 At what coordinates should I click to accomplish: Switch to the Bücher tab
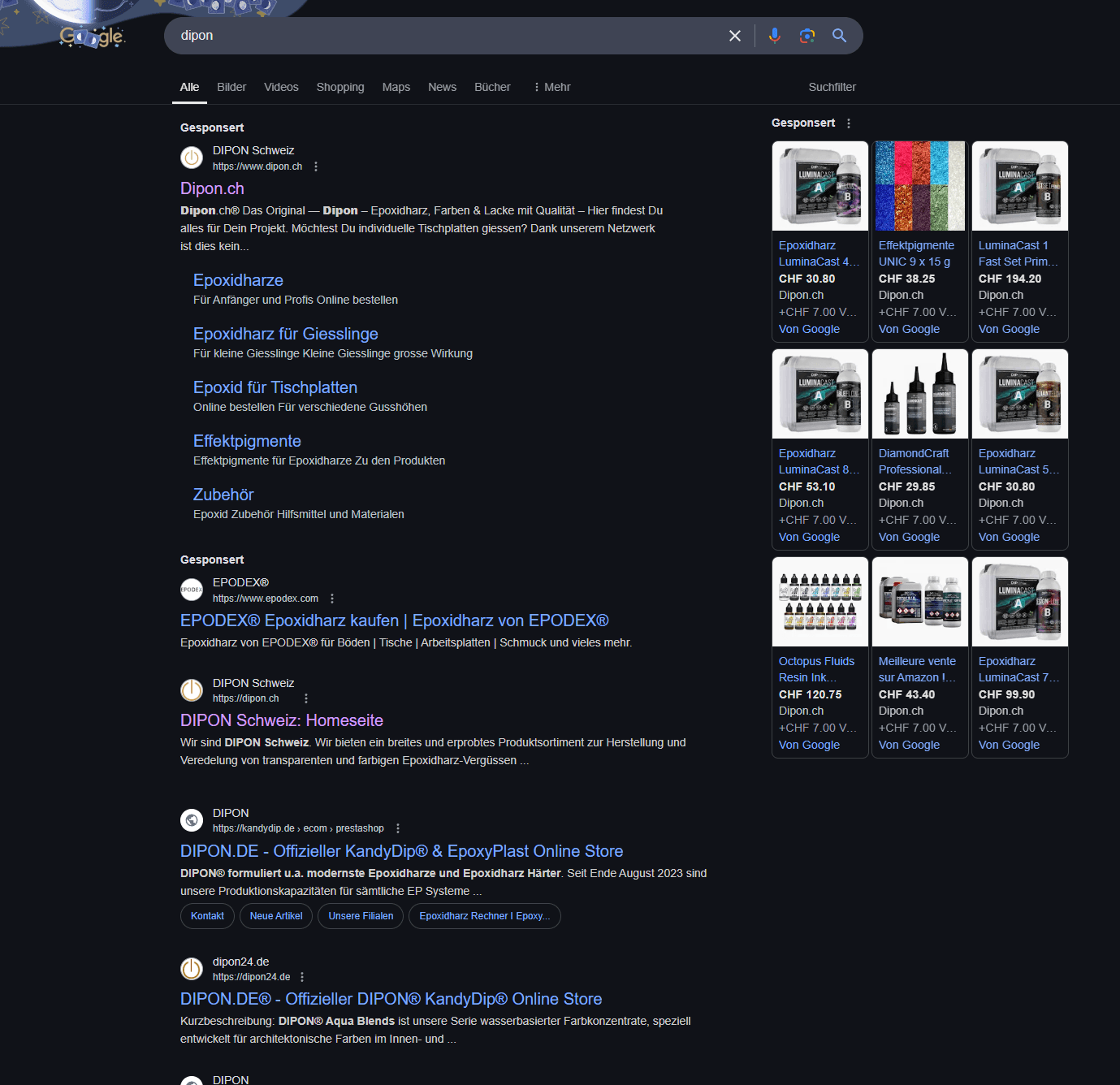click(x=493, y=87)
